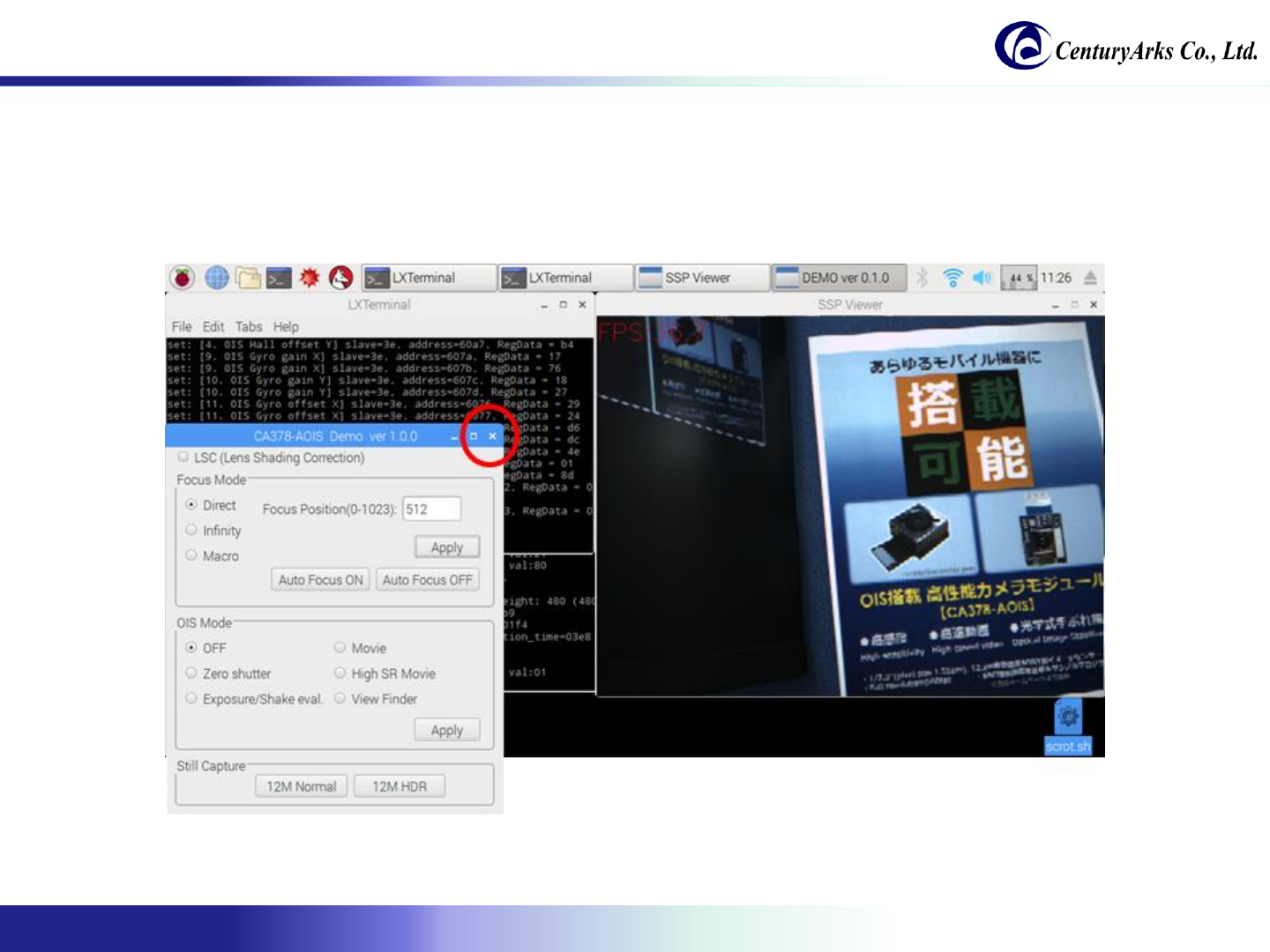
Task: Click the 11:26 panel clock
Action: click(1056, 278)
